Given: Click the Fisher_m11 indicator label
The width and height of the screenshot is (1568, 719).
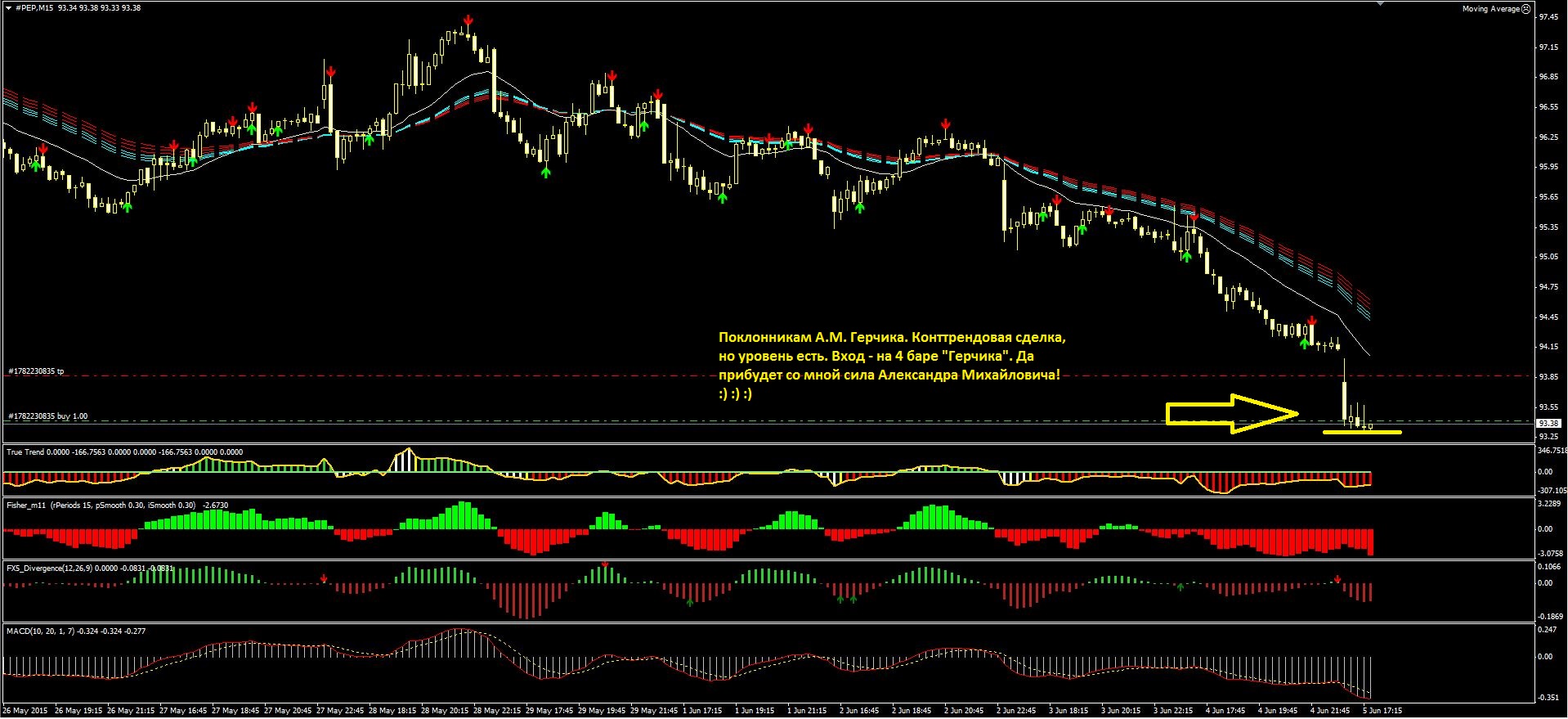Looking at the screenshot, I should click(x=27, y=506).
